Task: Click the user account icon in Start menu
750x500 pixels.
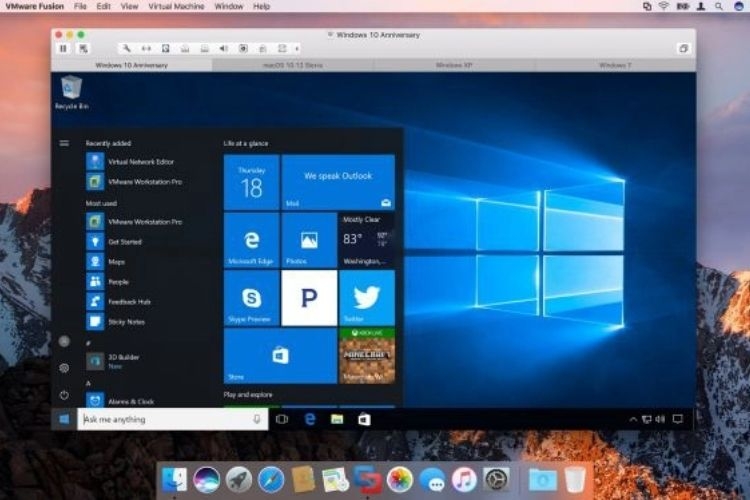Action: [x=64, y=341]
